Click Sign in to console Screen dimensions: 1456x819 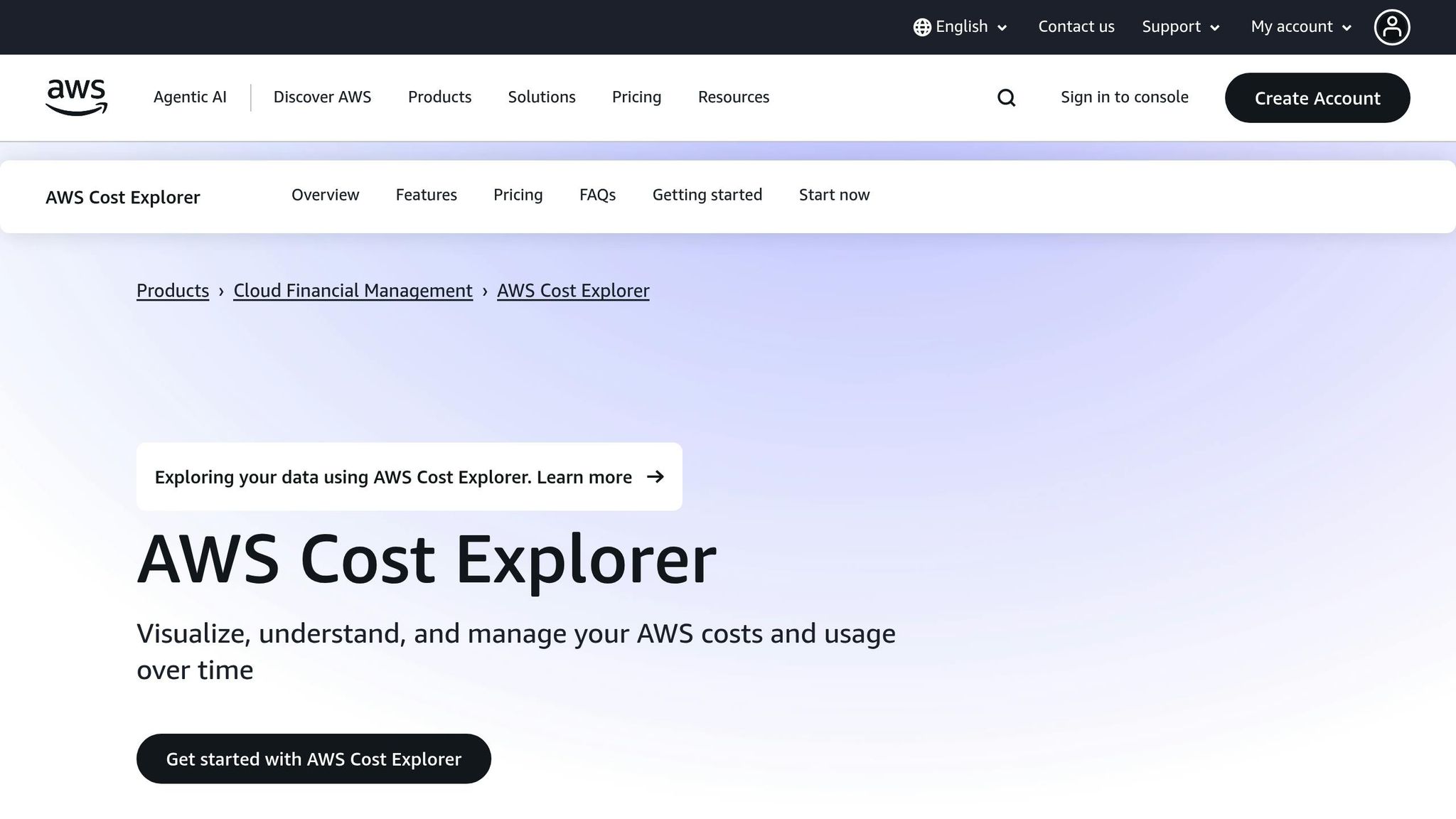[x=1124, y=97]
